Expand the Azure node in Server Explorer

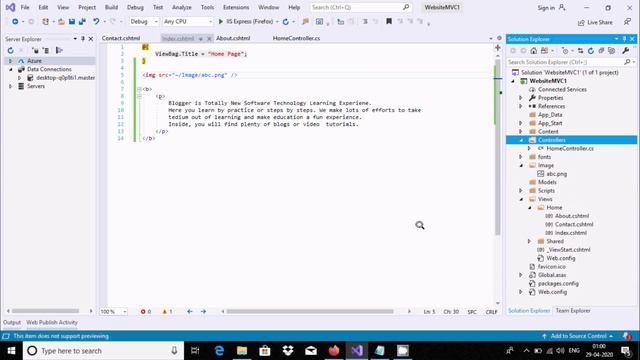(11, 61)
